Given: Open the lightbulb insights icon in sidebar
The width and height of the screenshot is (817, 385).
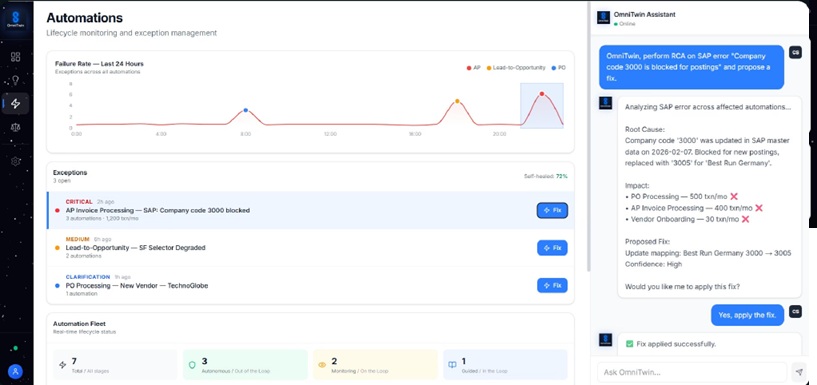Looking at the screenshot, I should tap(16, 80).
